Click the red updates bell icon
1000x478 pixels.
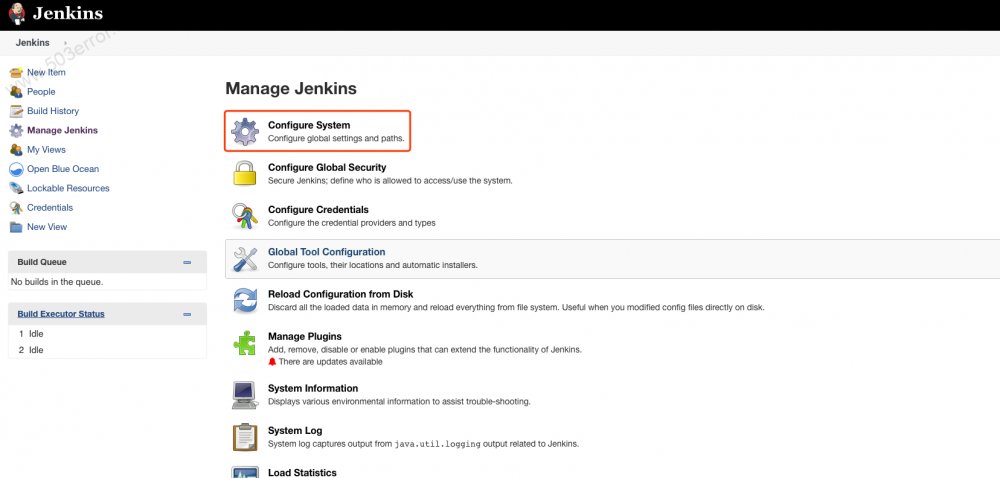coord(272,361)
